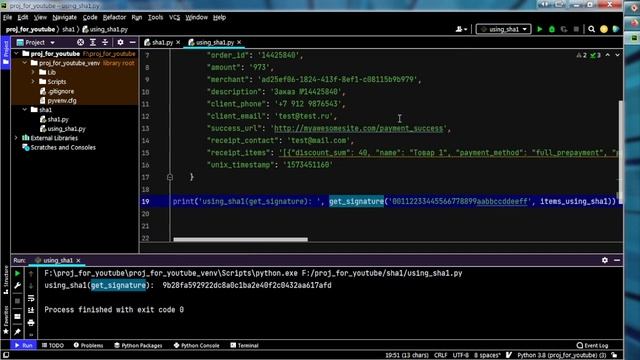Follow the success_url payment_success link

coord(358,128)
